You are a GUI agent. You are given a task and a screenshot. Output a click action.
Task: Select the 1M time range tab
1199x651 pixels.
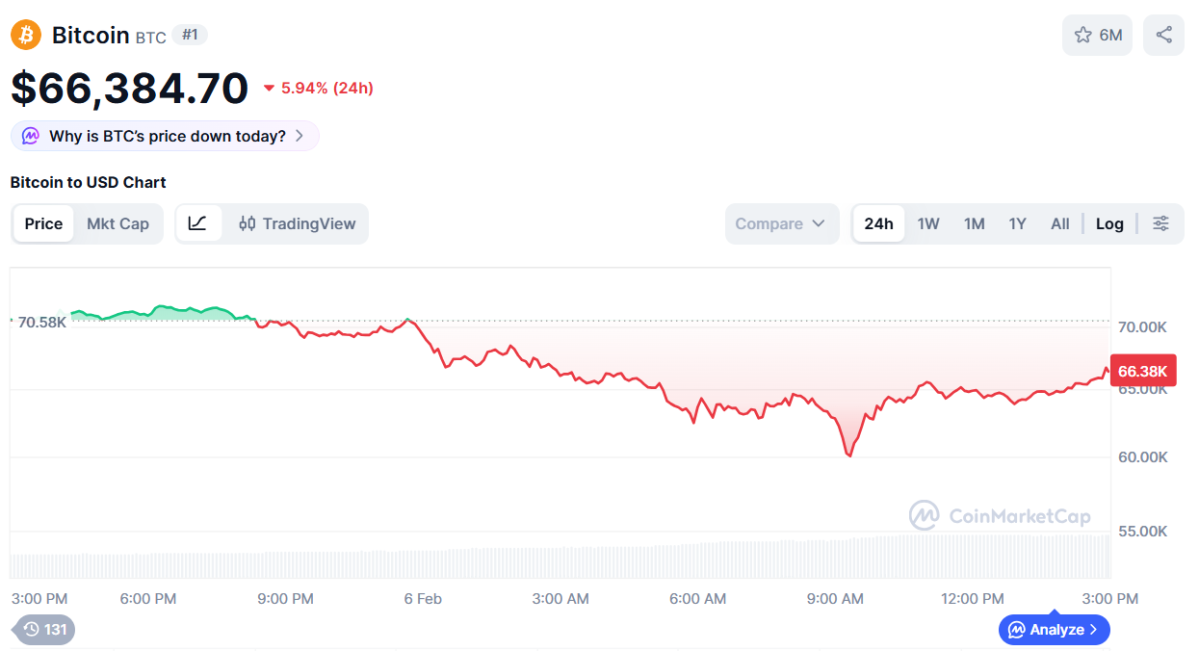click(974, 224)
